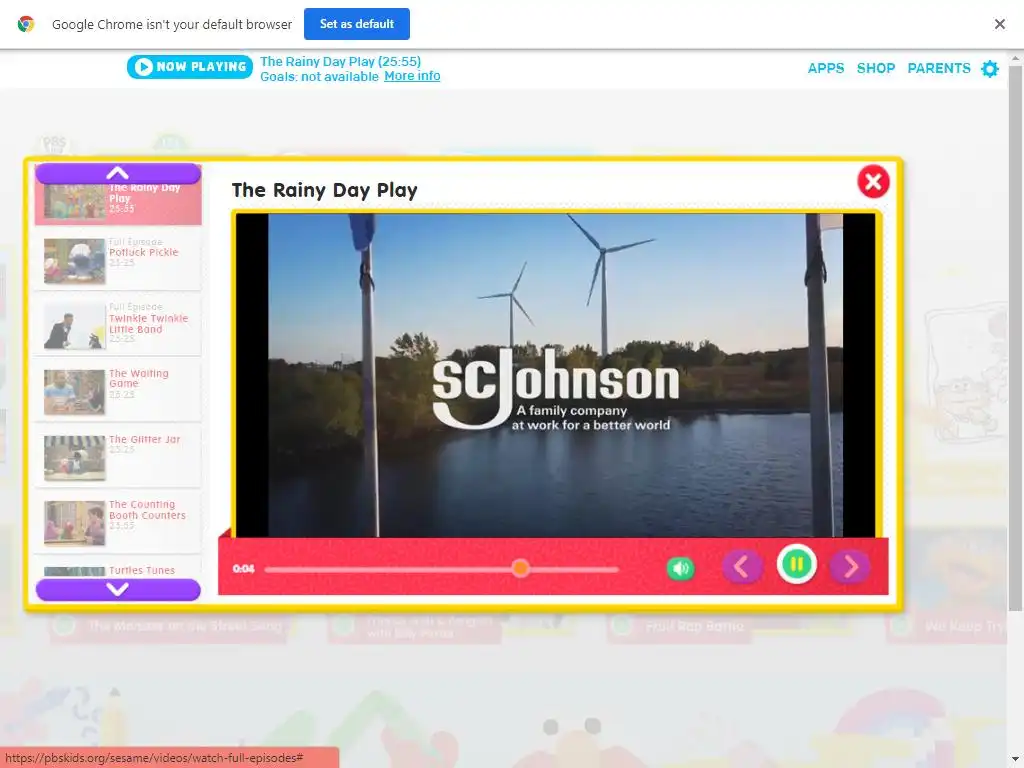Set Chrome as default browser
The image size is (1024, 768).
(357, 24)
